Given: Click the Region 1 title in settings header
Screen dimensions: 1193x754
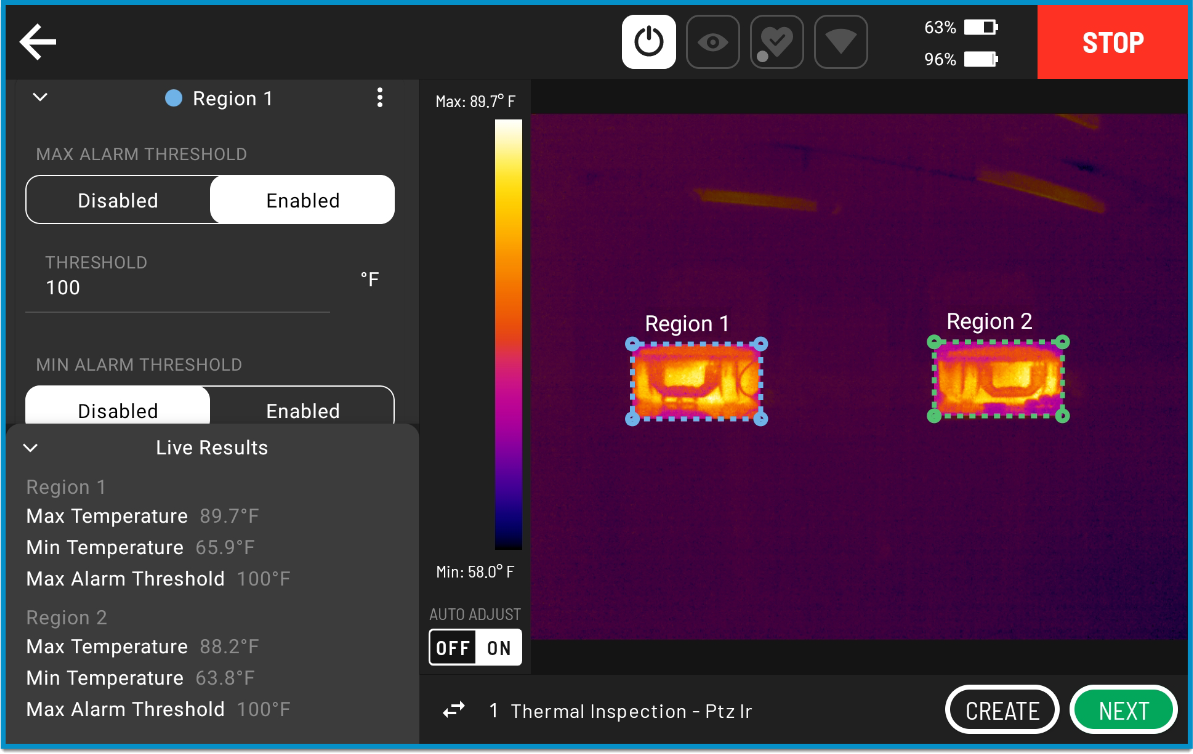Looking at the screenshot, I should pyautogui.click(x=232, y=98).
